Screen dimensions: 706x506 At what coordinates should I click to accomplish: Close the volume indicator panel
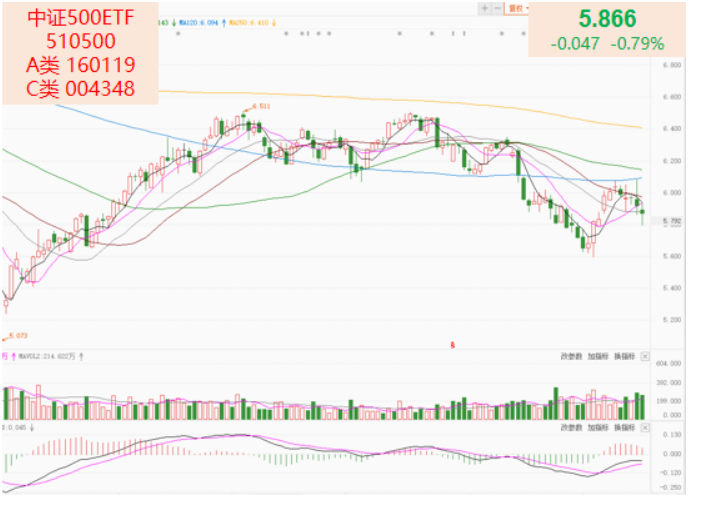(x=645, y=357)
